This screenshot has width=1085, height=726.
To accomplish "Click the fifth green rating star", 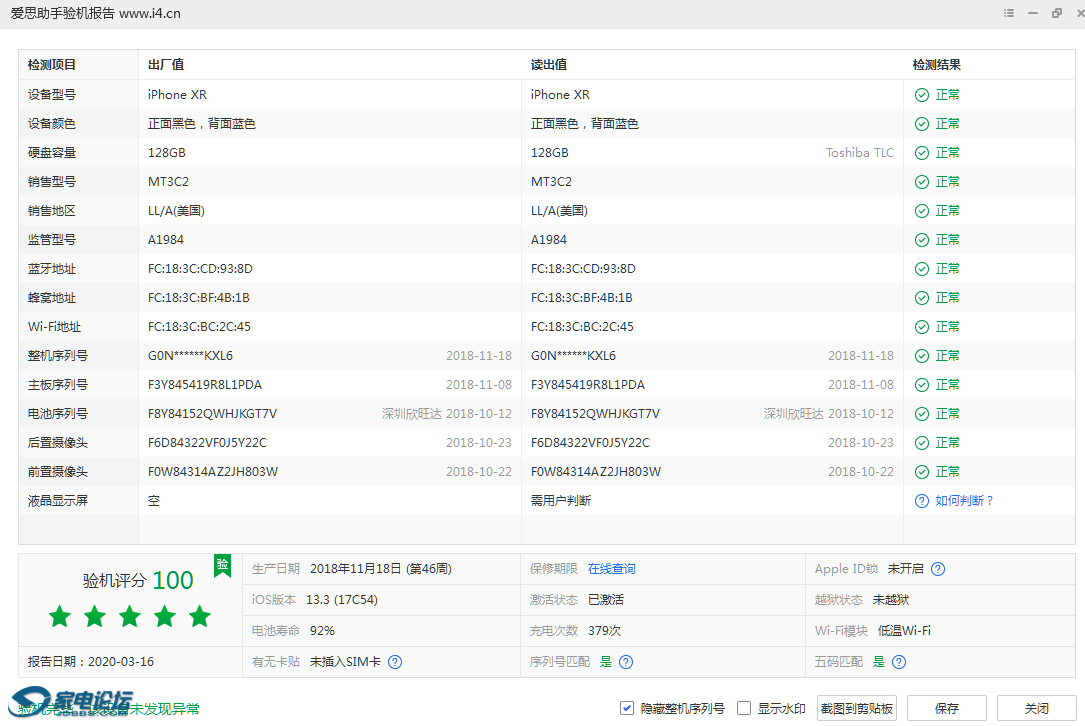I will [200, 616].
